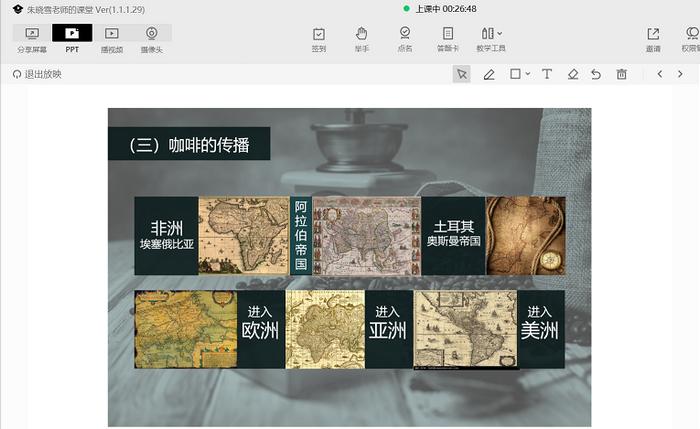Image resolution: width=700 pixels, height=429 pixels.
Task: Go to the next slide arrow
Action: click(680, 74)
